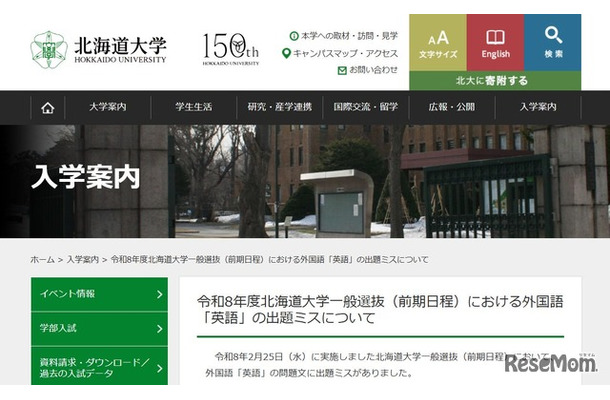The height and width of the screenshot is (400, 610).
Task: Open the 150th anniversary logo link
Action: pyautogui.click(x=230, y=49)
